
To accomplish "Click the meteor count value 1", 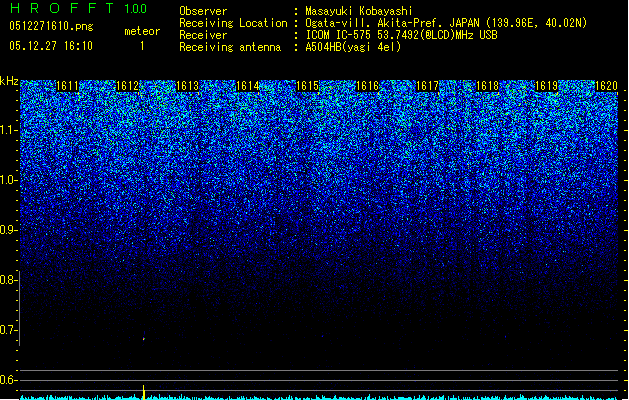I will click(142, 46).
